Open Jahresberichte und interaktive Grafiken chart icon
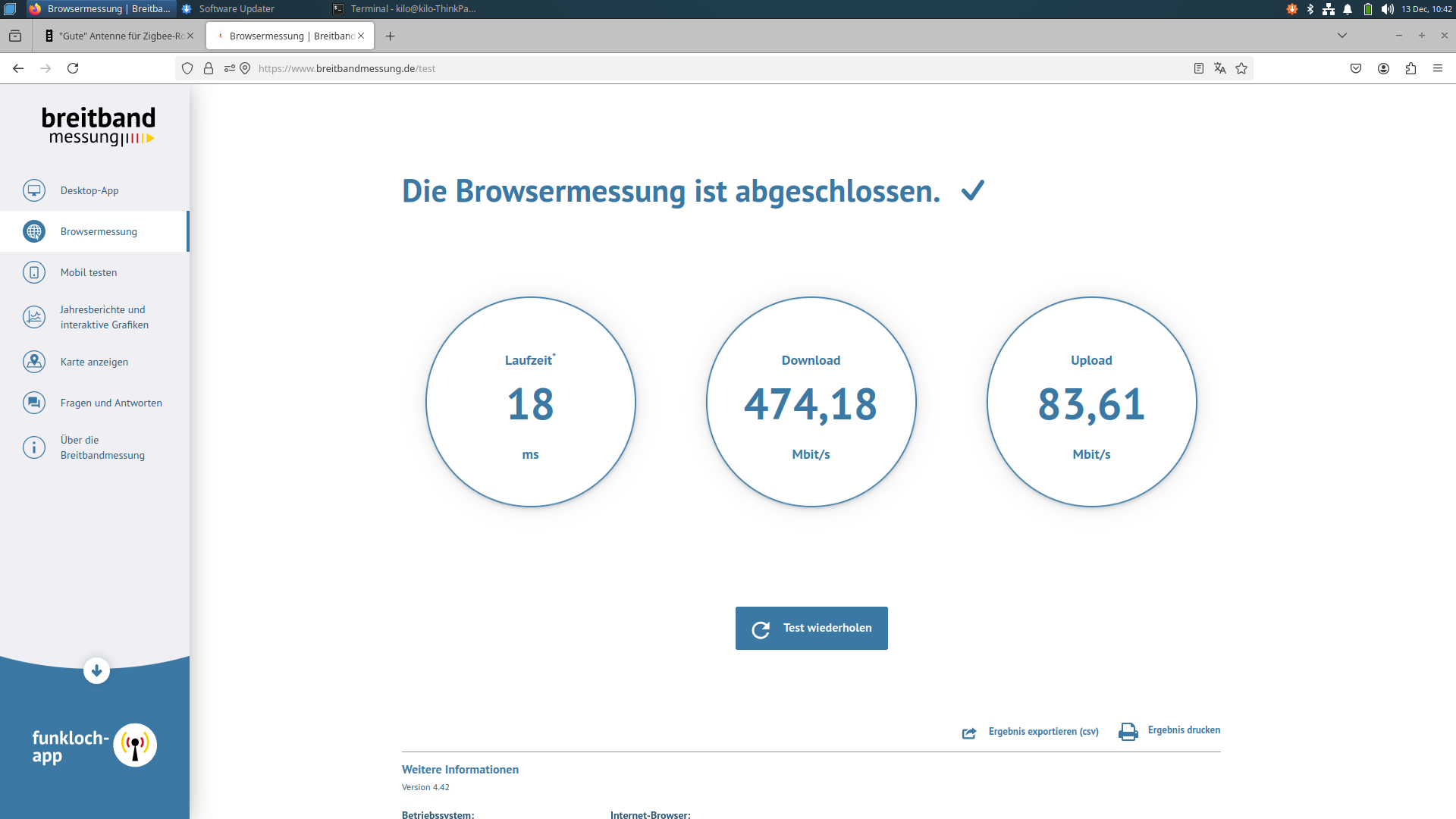Image resolution: width=1456 pixels, height=819 pixels. (34, 317)
